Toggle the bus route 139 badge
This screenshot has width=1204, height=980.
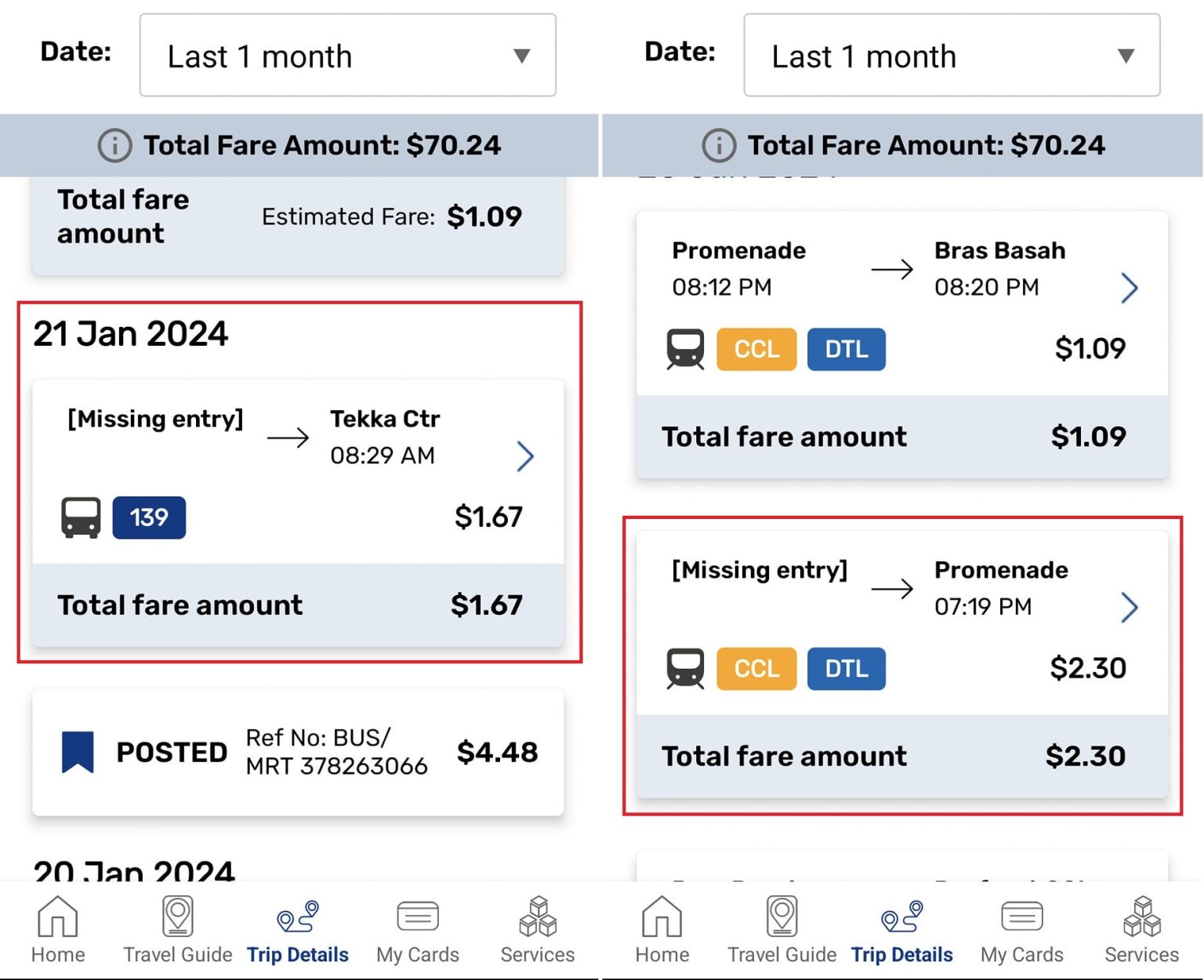click(x=149, y=516)
